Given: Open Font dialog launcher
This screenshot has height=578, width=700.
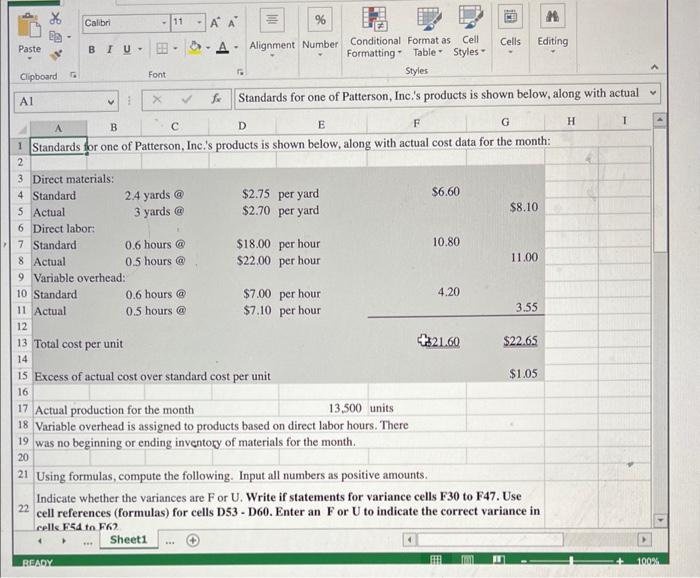Looking at the screenshot, I should 240,72.
